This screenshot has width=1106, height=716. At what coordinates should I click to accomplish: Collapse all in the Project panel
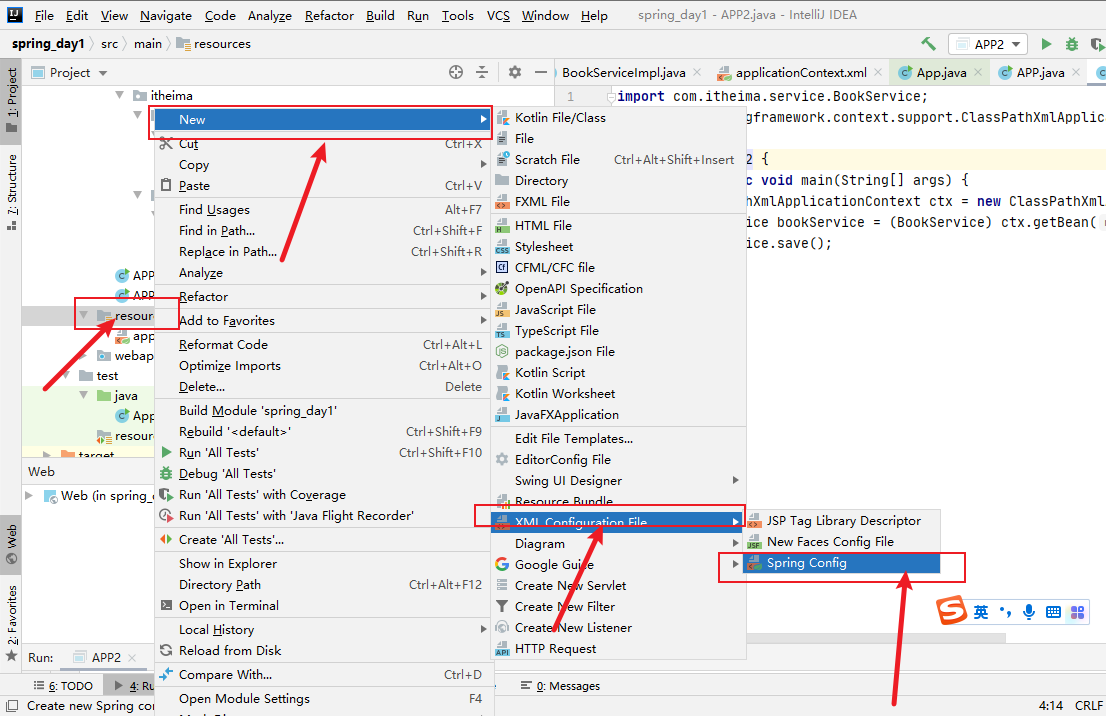(482, 72)
